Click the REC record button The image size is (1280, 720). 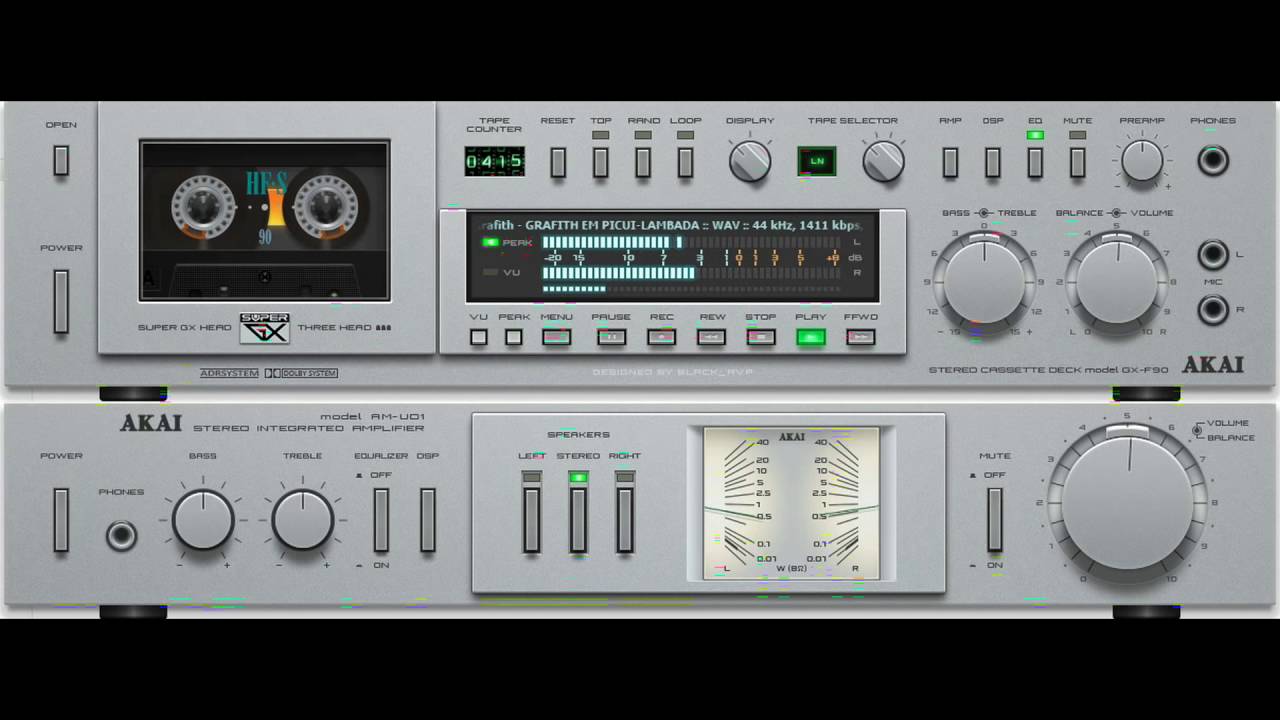[661, 337]
